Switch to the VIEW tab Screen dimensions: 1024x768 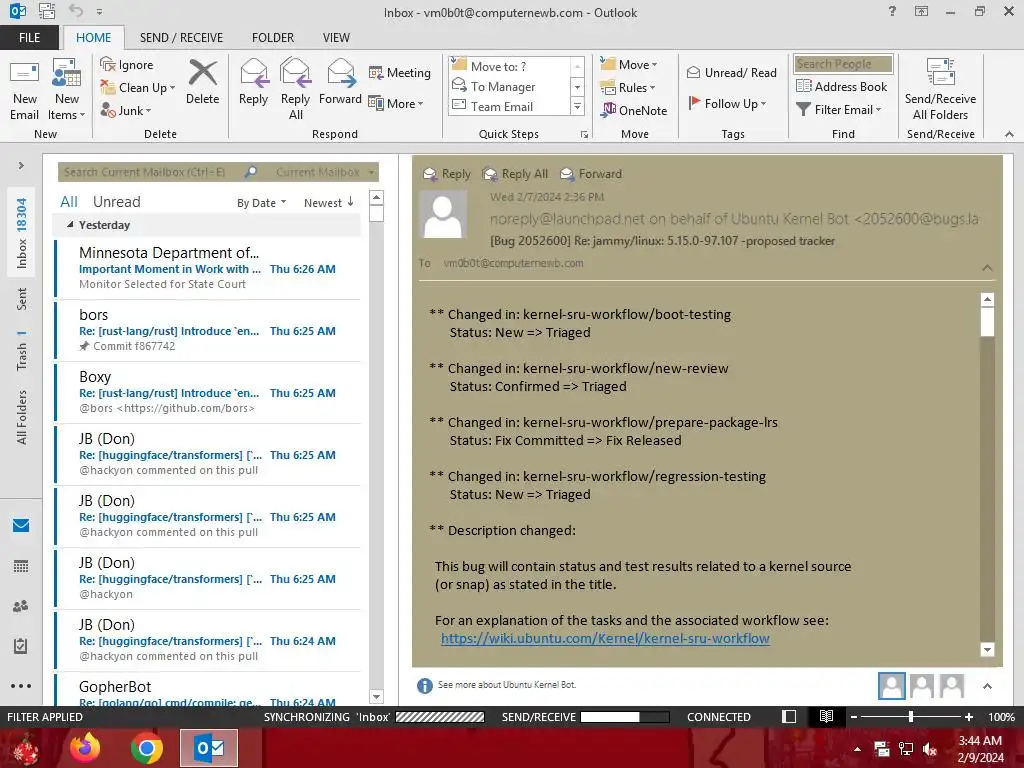[336, 38]
